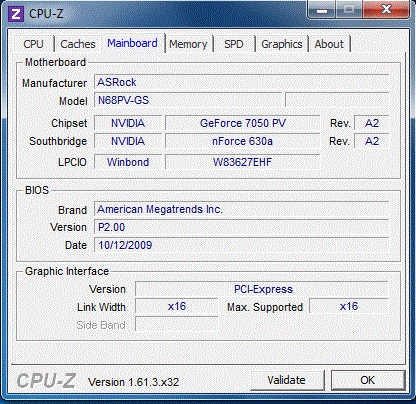Click the Max. Supported label
Viewport: 416px width, 404px height.
click(x=265, y=307)
